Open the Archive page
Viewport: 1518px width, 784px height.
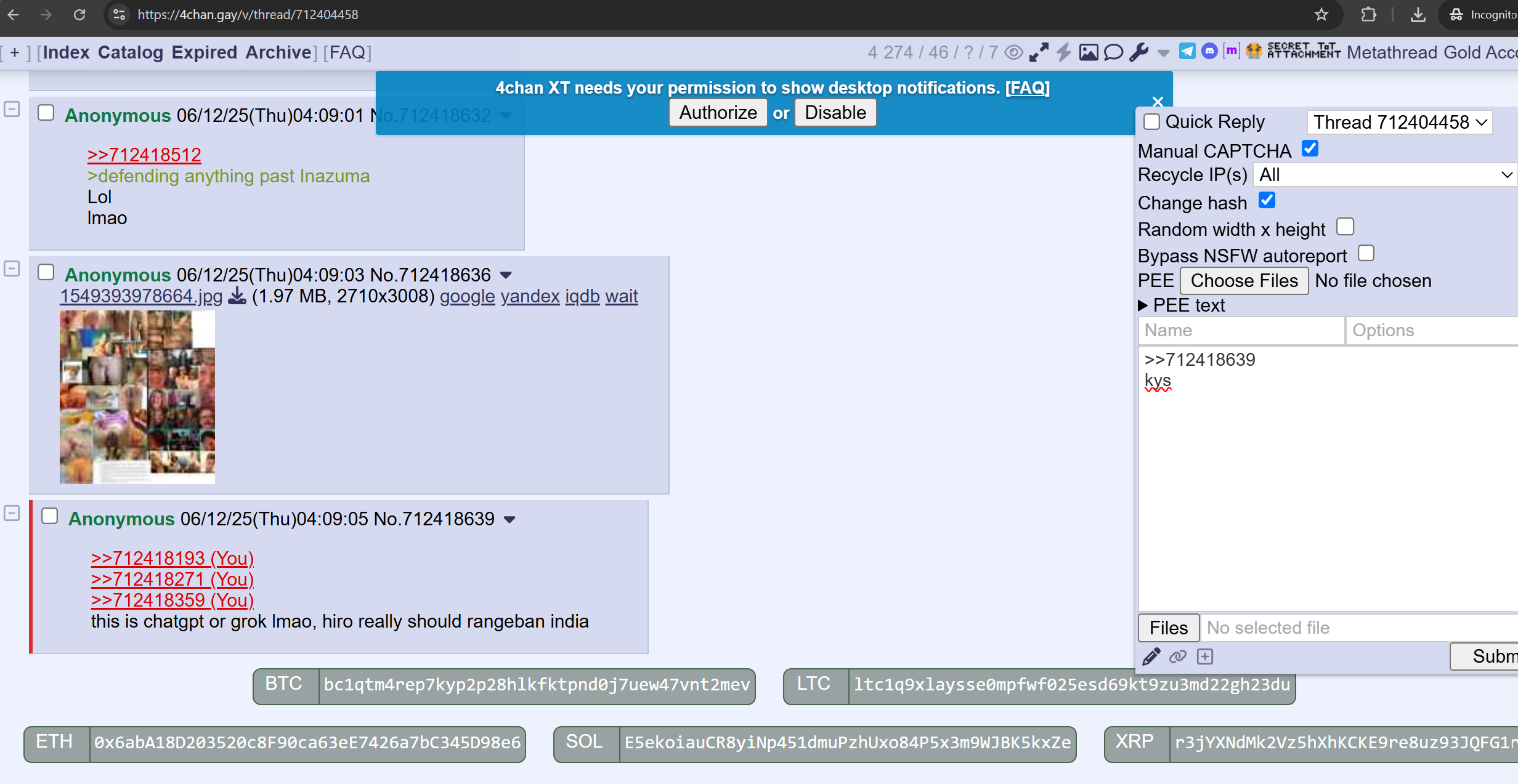coord(278,52)
